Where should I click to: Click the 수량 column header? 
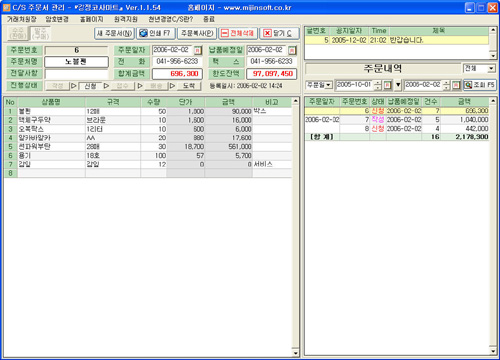(x=153, y=102)
